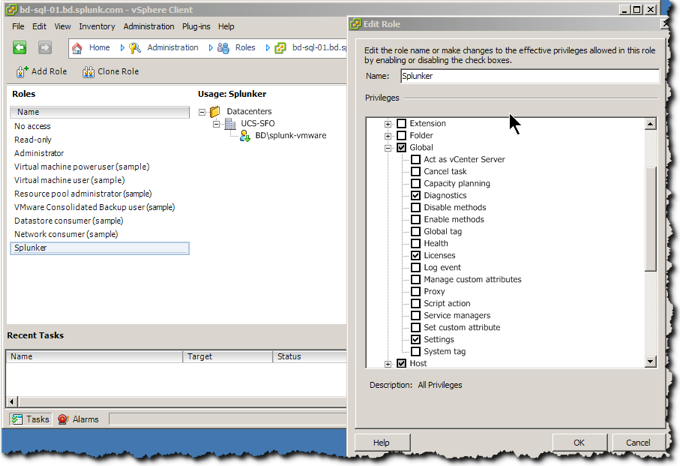Enable the System tag checkbox
680x466 pixels.
(415, 351)
